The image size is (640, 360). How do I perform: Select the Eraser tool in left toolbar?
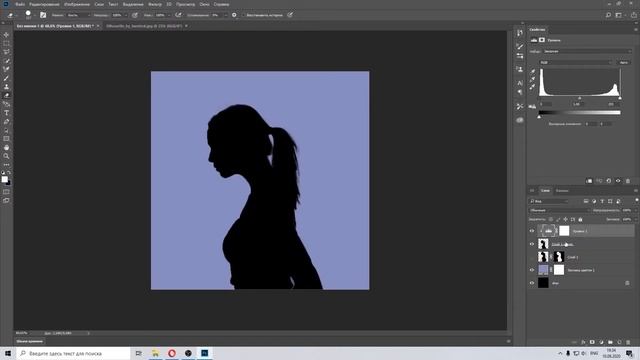pyautogui.click(x=7, y=96)
